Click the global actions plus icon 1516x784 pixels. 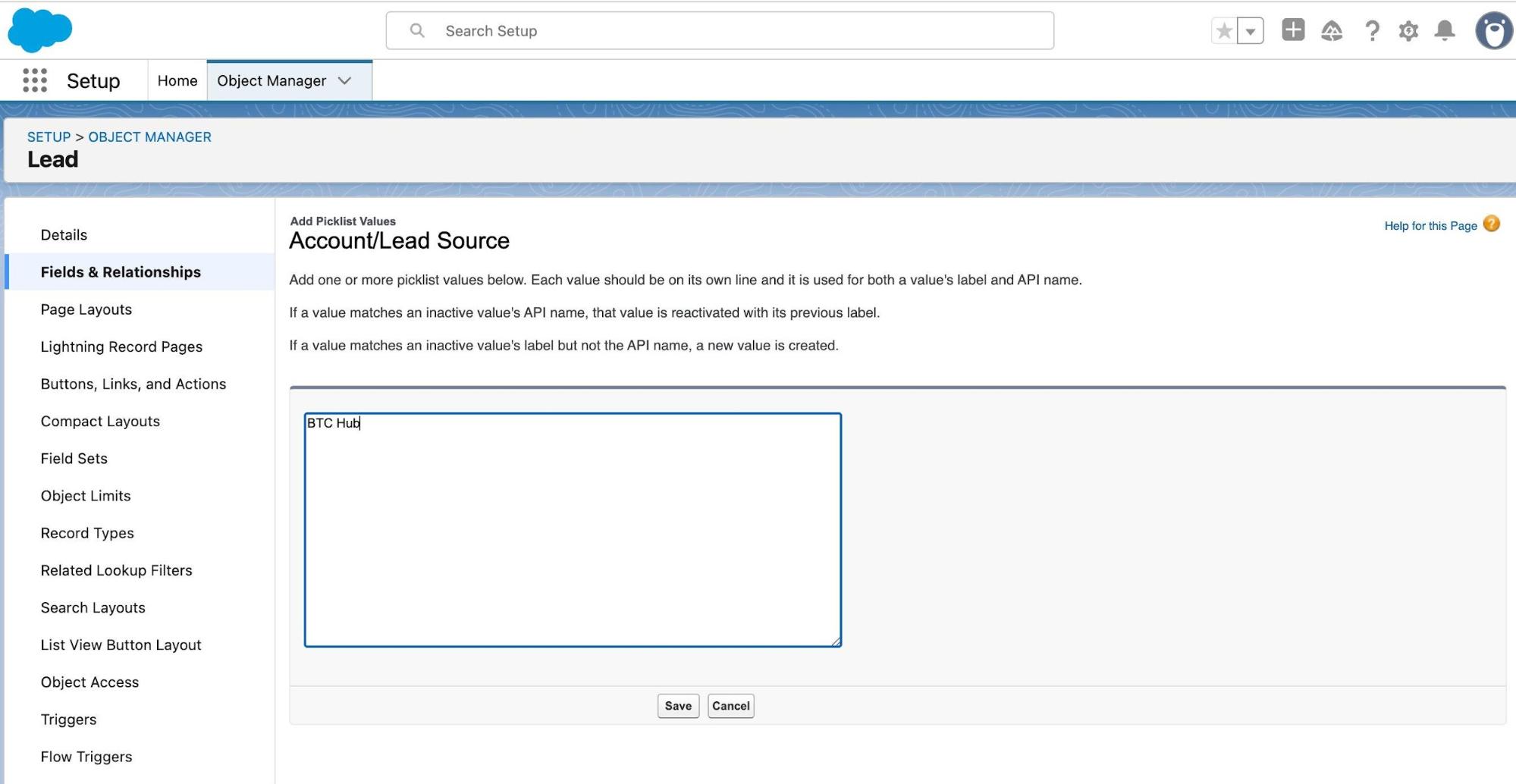coord(1293,30)
